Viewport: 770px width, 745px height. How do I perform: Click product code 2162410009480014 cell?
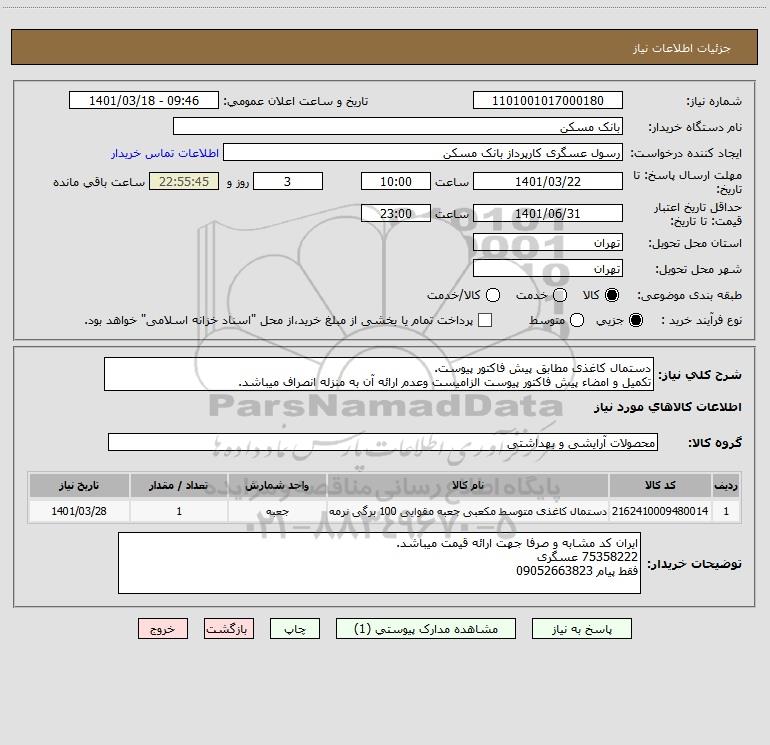[x=660, y=511]
